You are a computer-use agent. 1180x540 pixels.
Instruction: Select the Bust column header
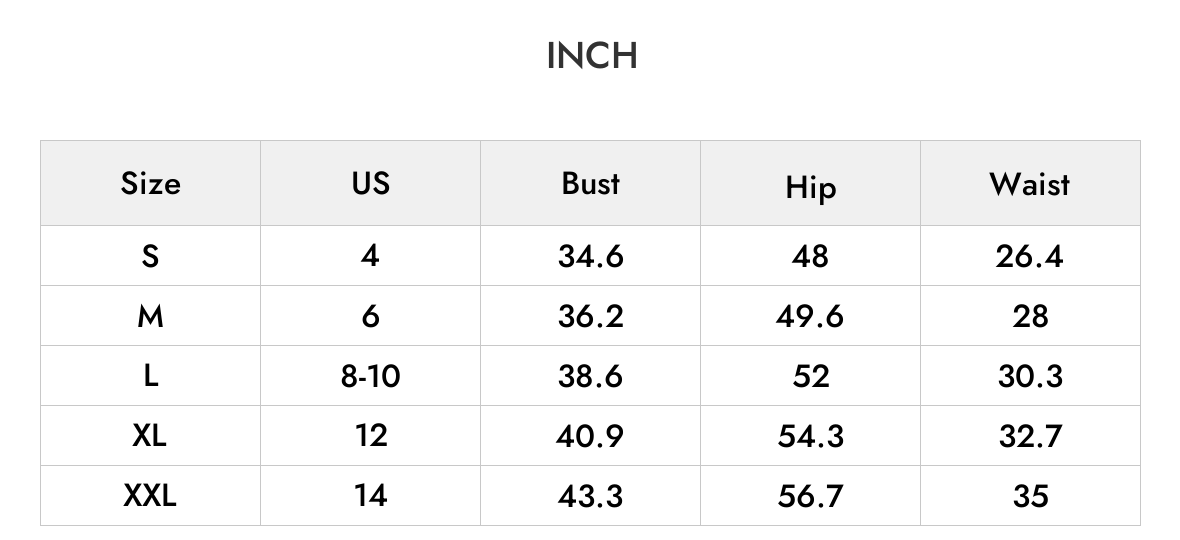click(590, 184)
